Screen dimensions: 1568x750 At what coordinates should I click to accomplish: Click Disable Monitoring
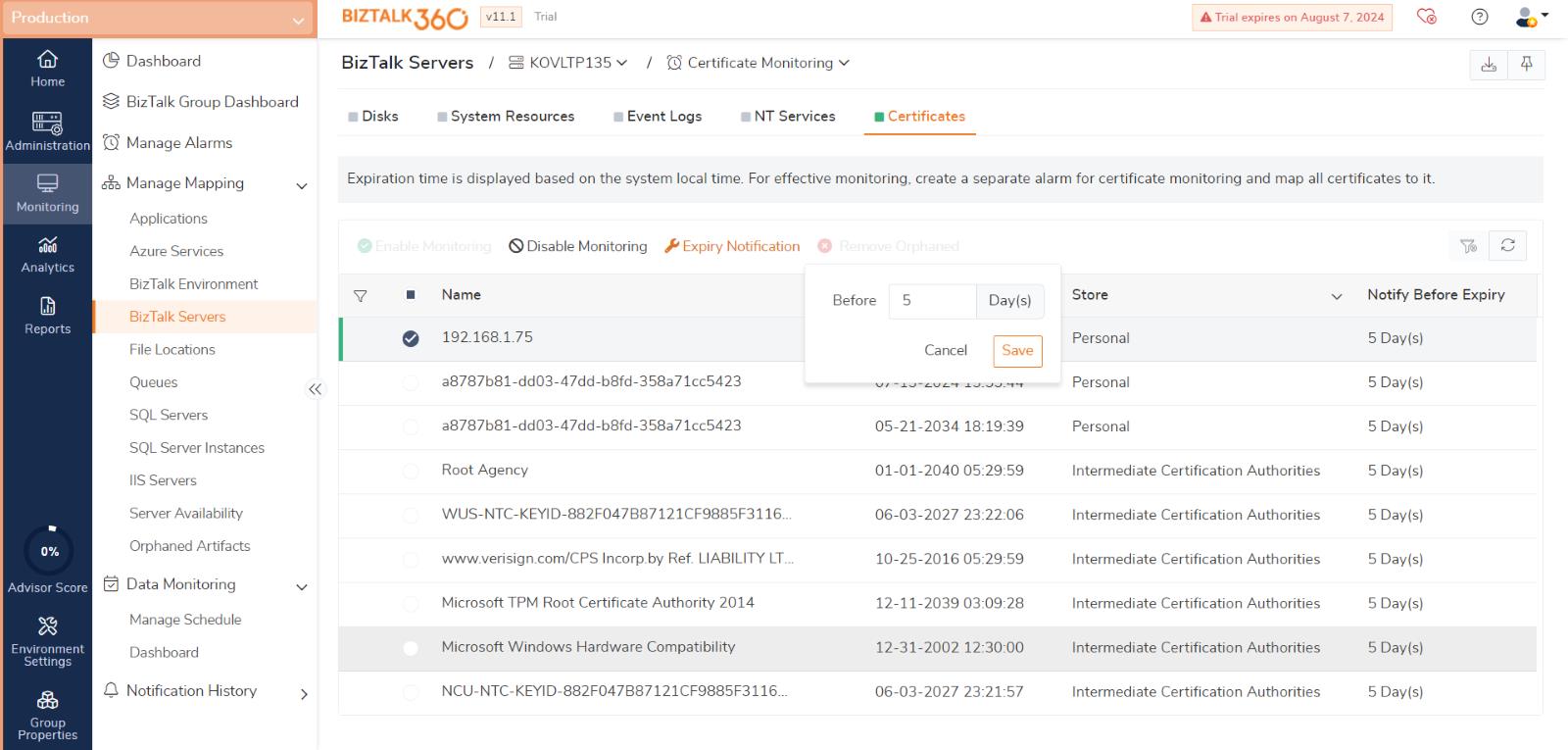click(578, 246)
